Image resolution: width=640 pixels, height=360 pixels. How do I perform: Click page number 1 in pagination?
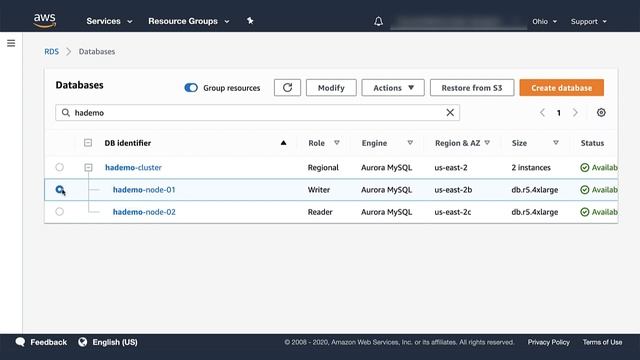click(558, 113)
